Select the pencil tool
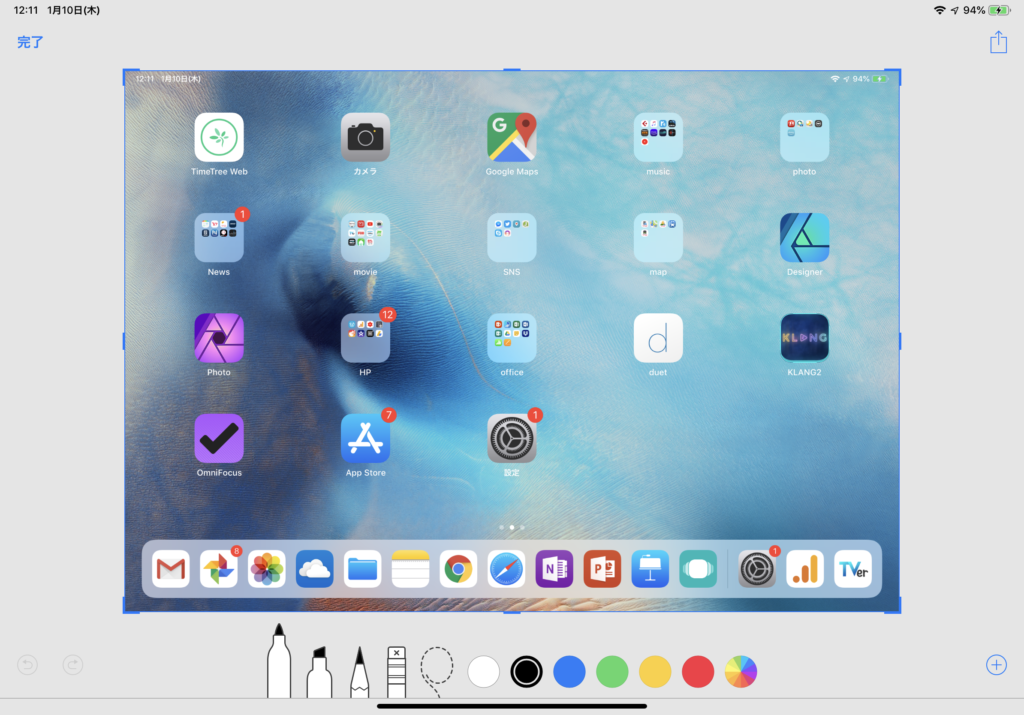The width and height of the screenshot is (1024, 715). (x=359, y=672)
